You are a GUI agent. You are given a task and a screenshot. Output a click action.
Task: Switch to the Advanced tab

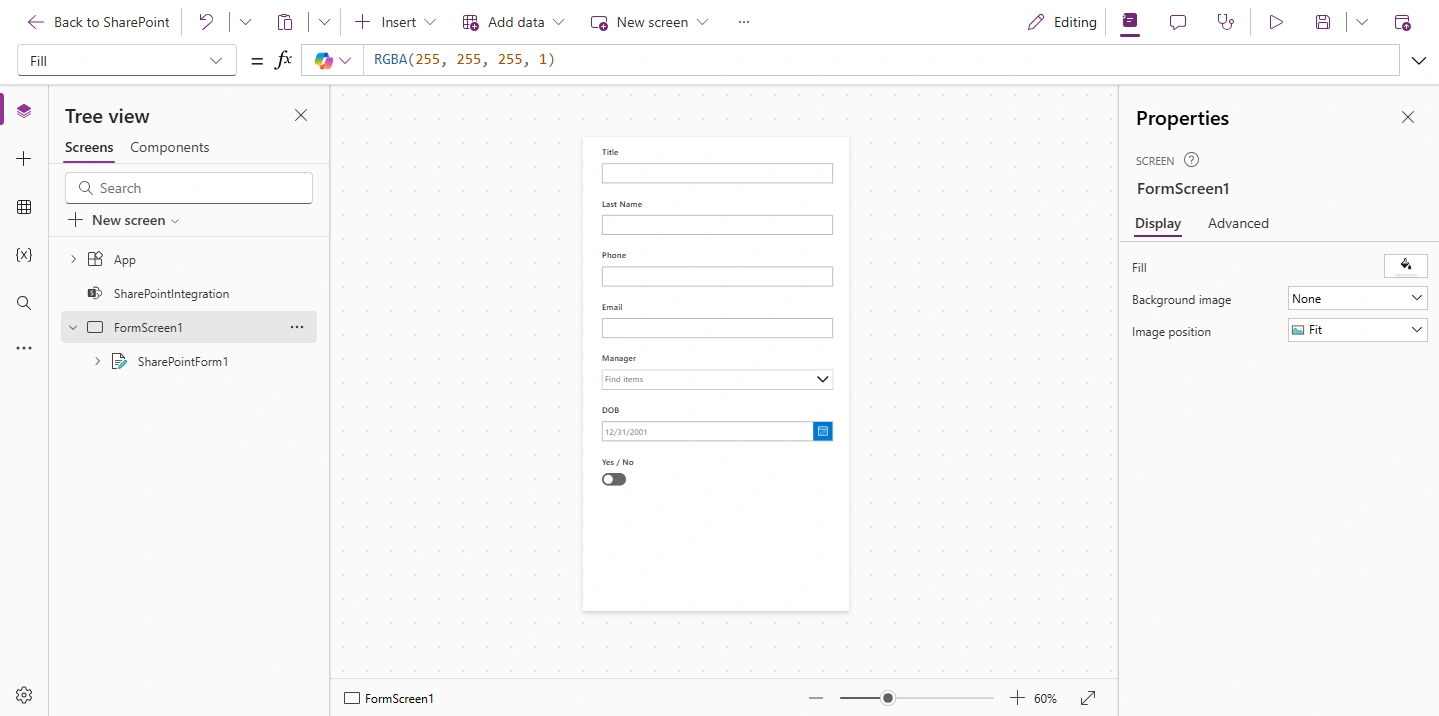[x=1238, y=224]
